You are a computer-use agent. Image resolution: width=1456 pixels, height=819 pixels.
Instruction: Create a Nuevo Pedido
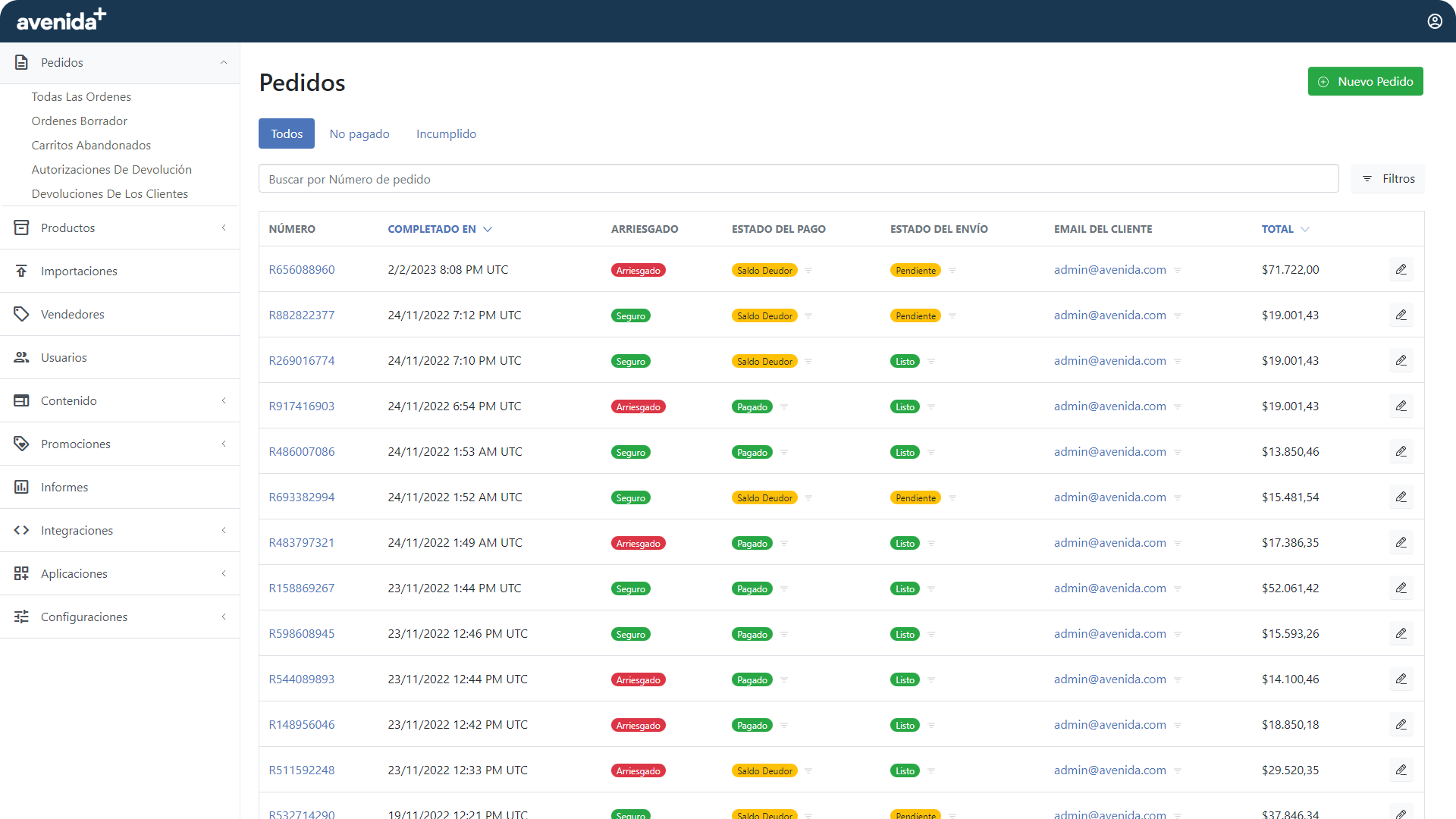(1365, 81)
